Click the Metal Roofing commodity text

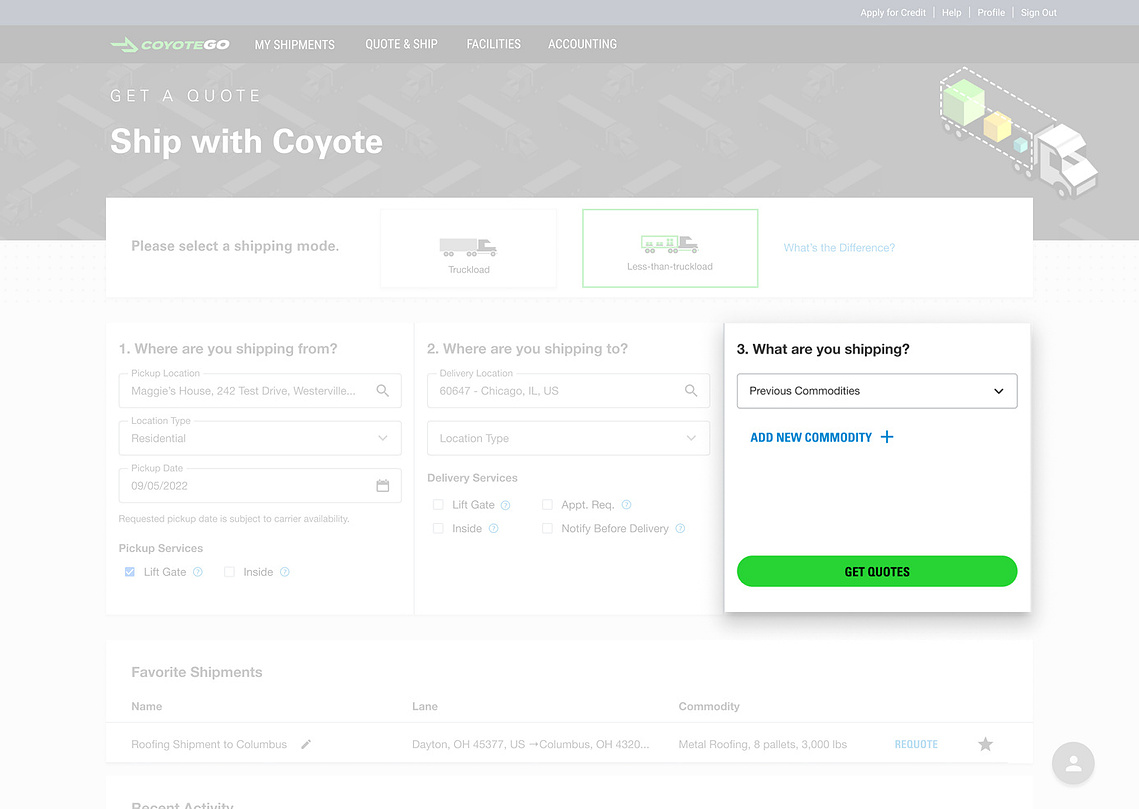pyautogui.click(x=763, y=744)
